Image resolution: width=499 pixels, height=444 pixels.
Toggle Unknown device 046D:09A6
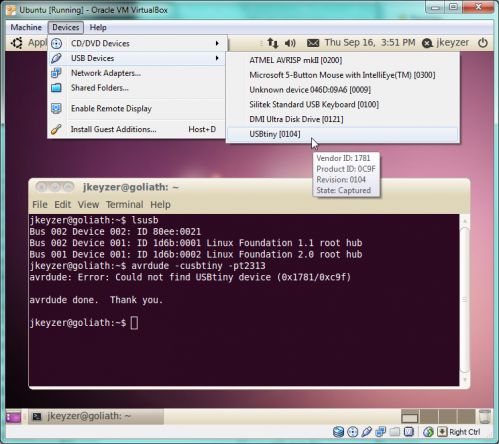[x=343, y=90]
